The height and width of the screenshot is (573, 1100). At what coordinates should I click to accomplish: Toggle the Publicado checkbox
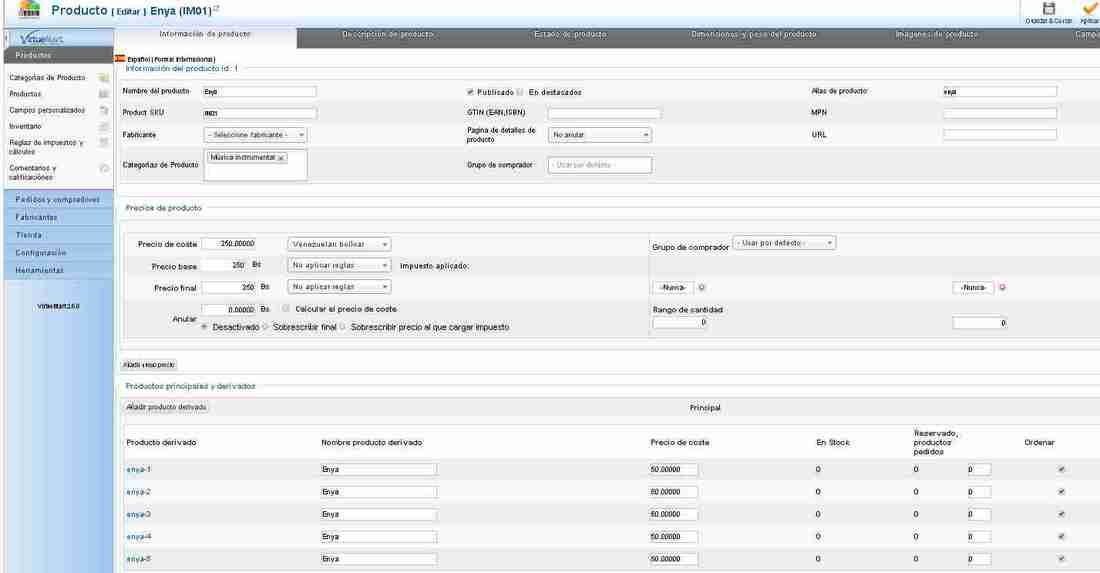[470, 92]
